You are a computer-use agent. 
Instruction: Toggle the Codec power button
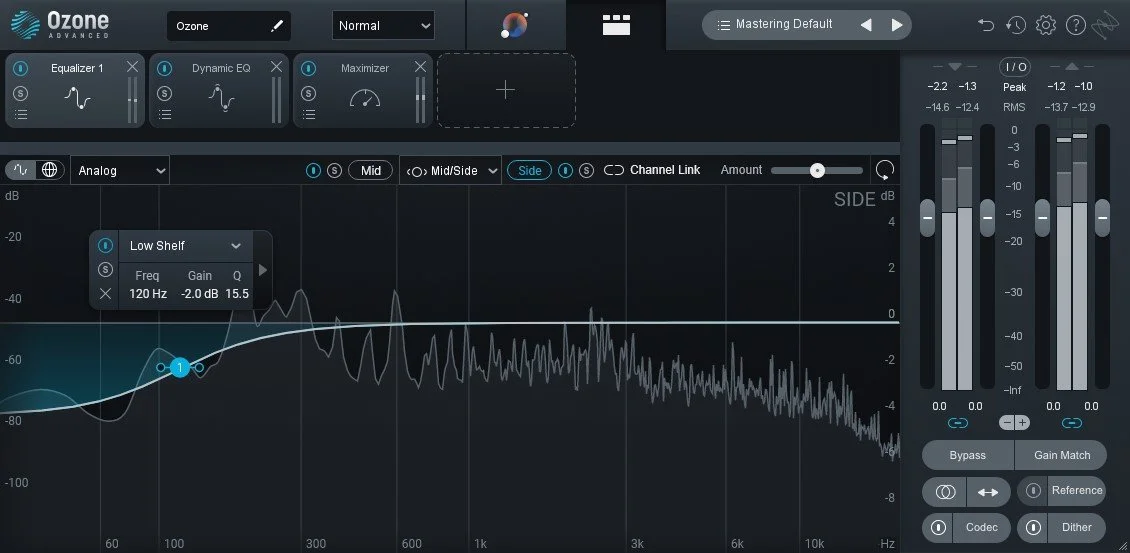pos(938,528)
